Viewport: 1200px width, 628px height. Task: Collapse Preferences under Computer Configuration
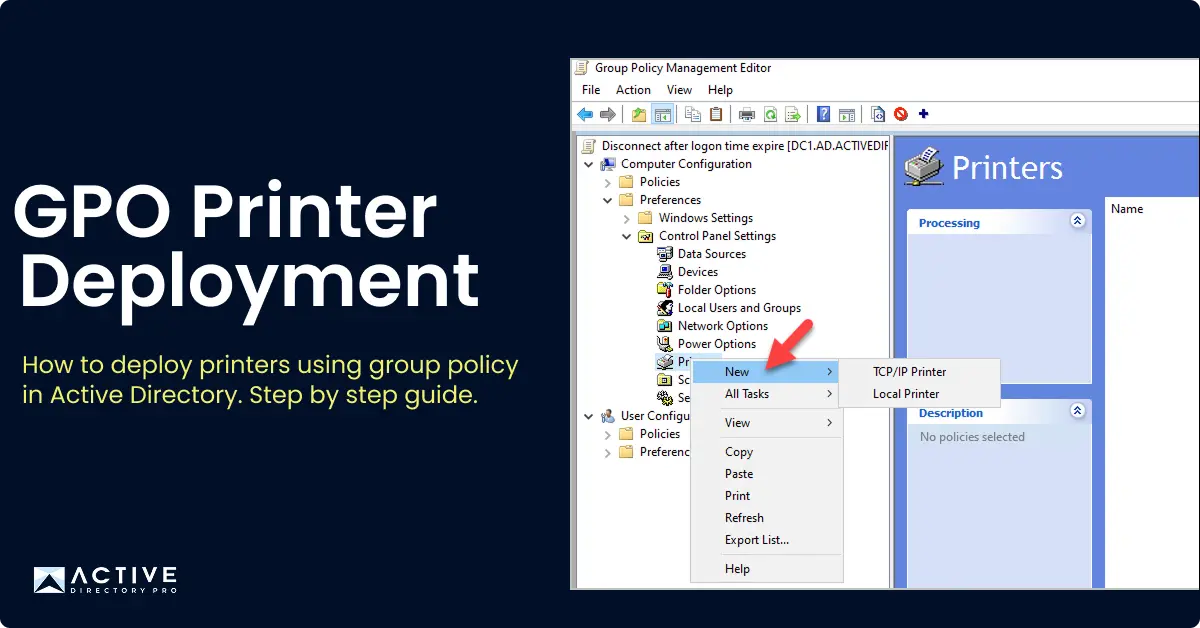coord(608,200)
